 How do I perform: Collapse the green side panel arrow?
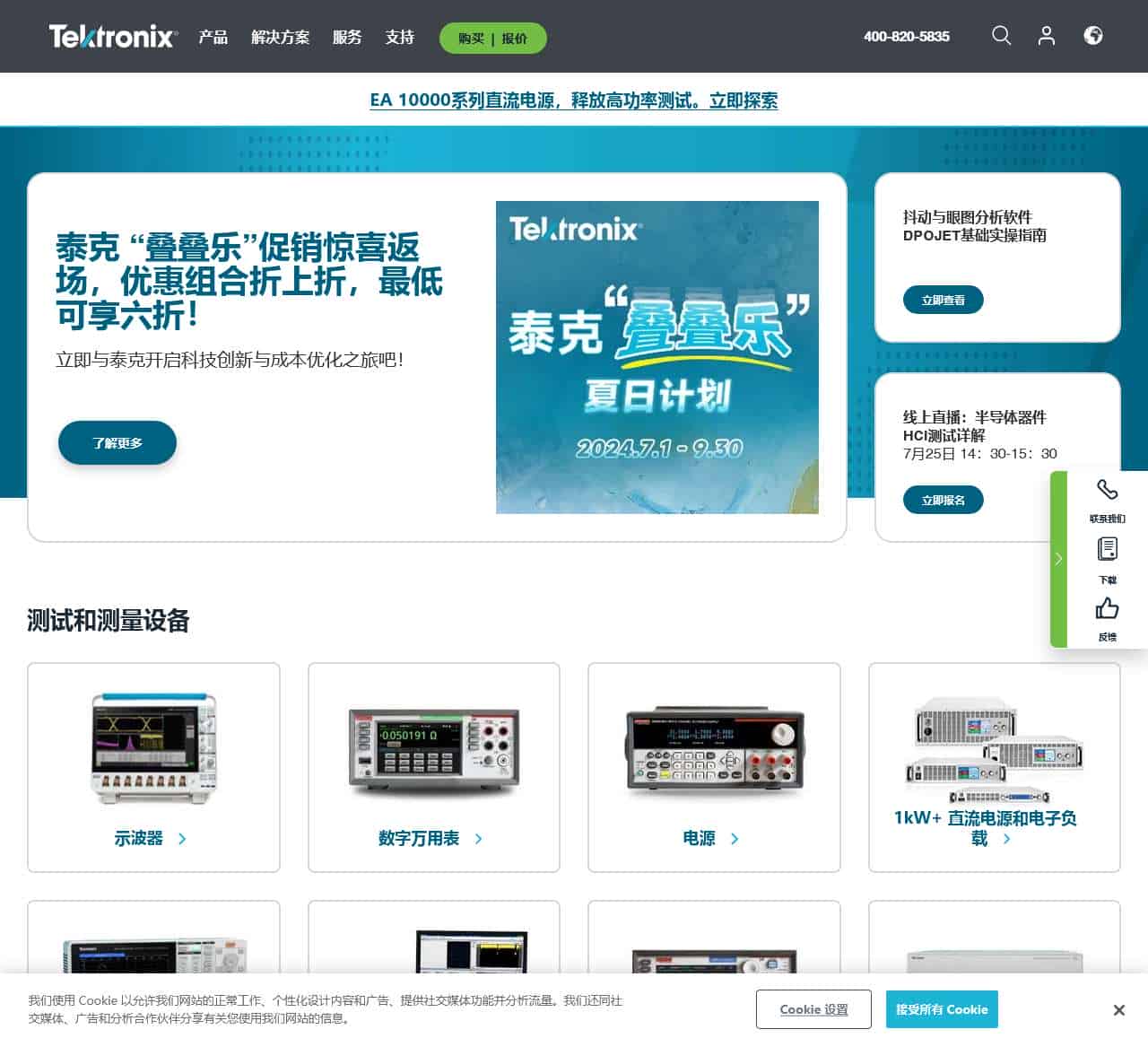[x=1058, y=558]
